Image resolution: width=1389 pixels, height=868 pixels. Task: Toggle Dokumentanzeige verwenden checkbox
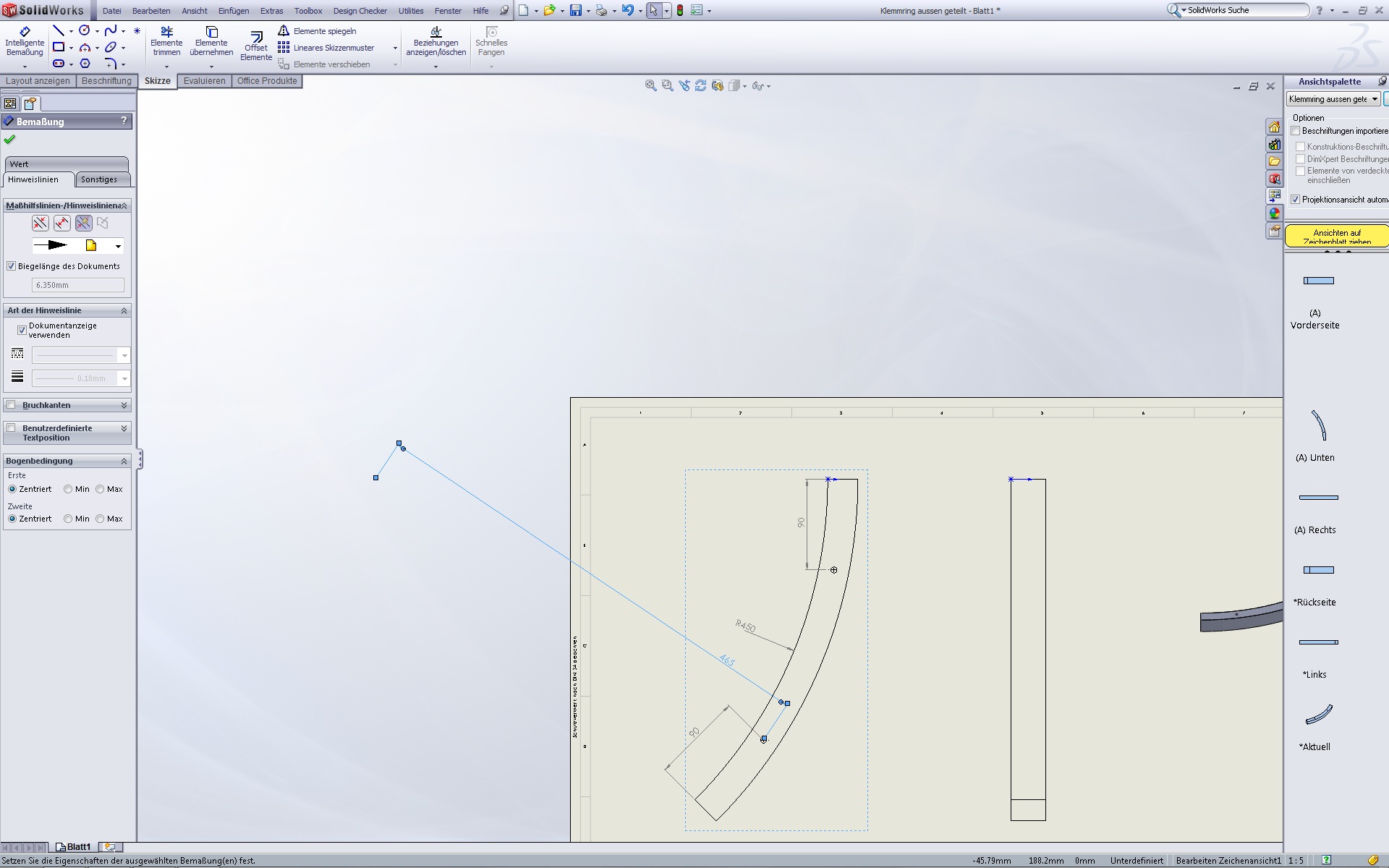click(x=22, y=330)
